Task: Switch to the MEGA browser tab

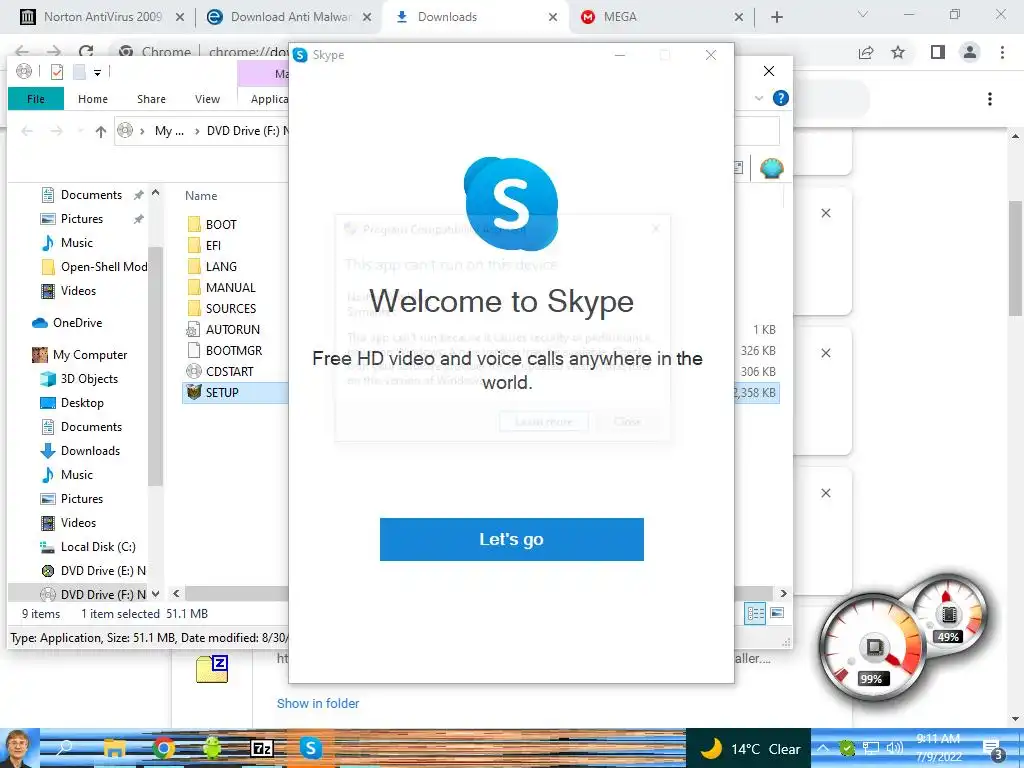Action: pyautogui.click(x=663, y=17)
